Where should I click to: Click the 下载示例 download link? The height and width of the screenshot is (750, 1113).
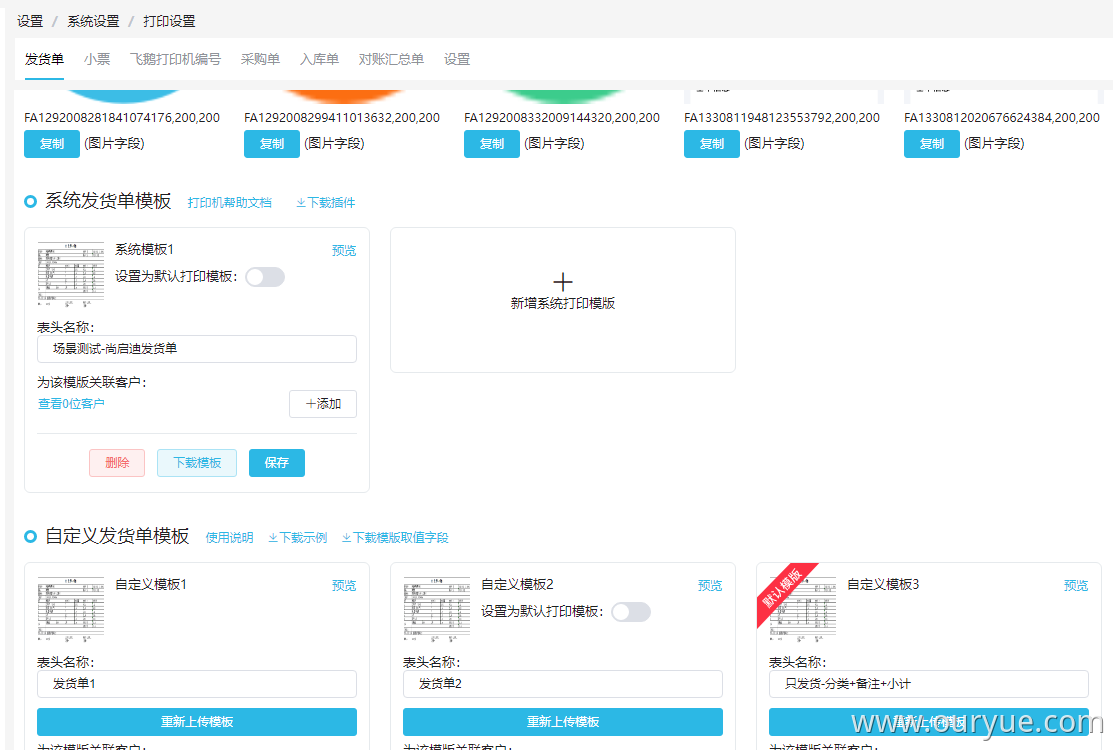tap(298, 538)
